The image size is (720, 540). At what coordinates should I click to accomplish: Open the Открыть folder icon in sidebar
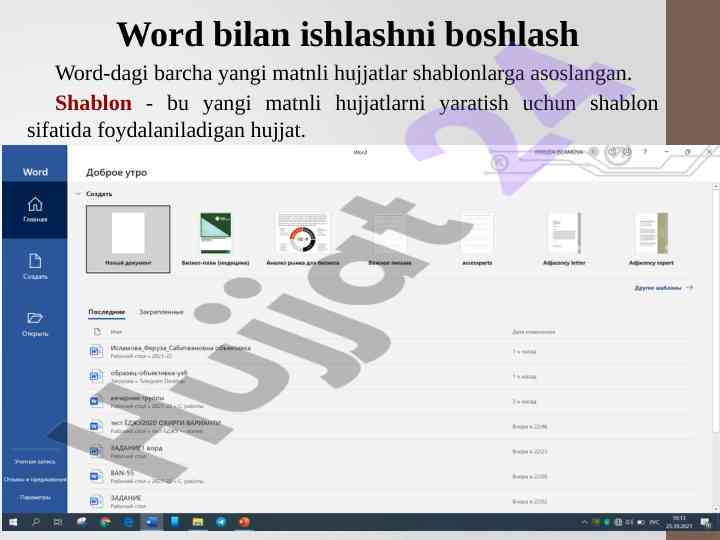(x=35, y=324)
